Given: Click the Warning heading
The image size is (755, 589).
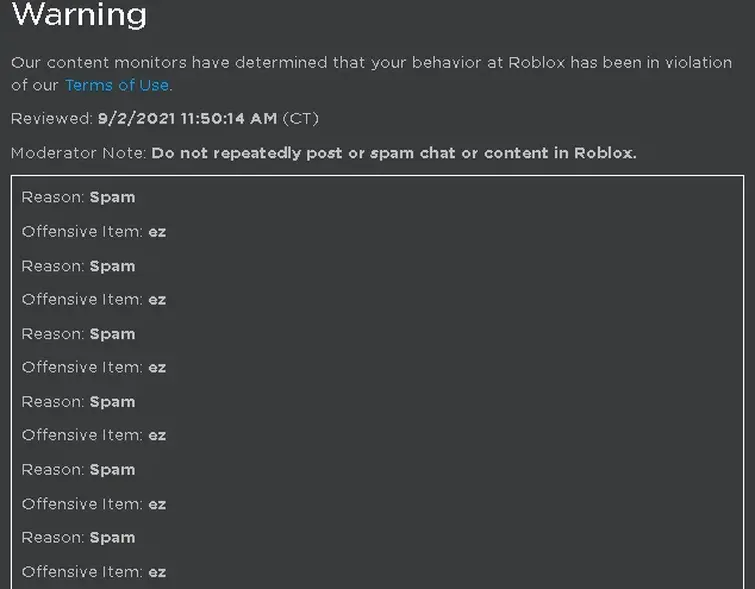Looking at the screenshot, I should pos(79,15).
